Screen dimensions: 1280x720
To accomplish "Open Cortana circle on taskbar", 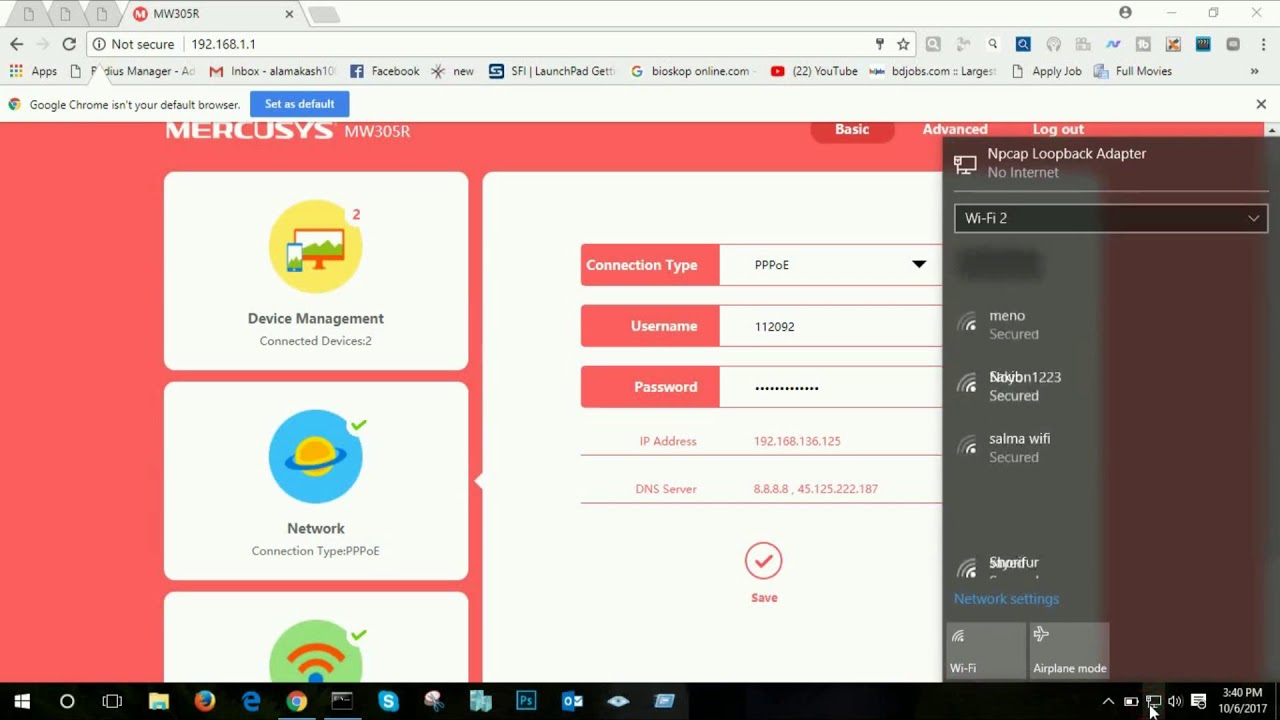I will 67,701.
